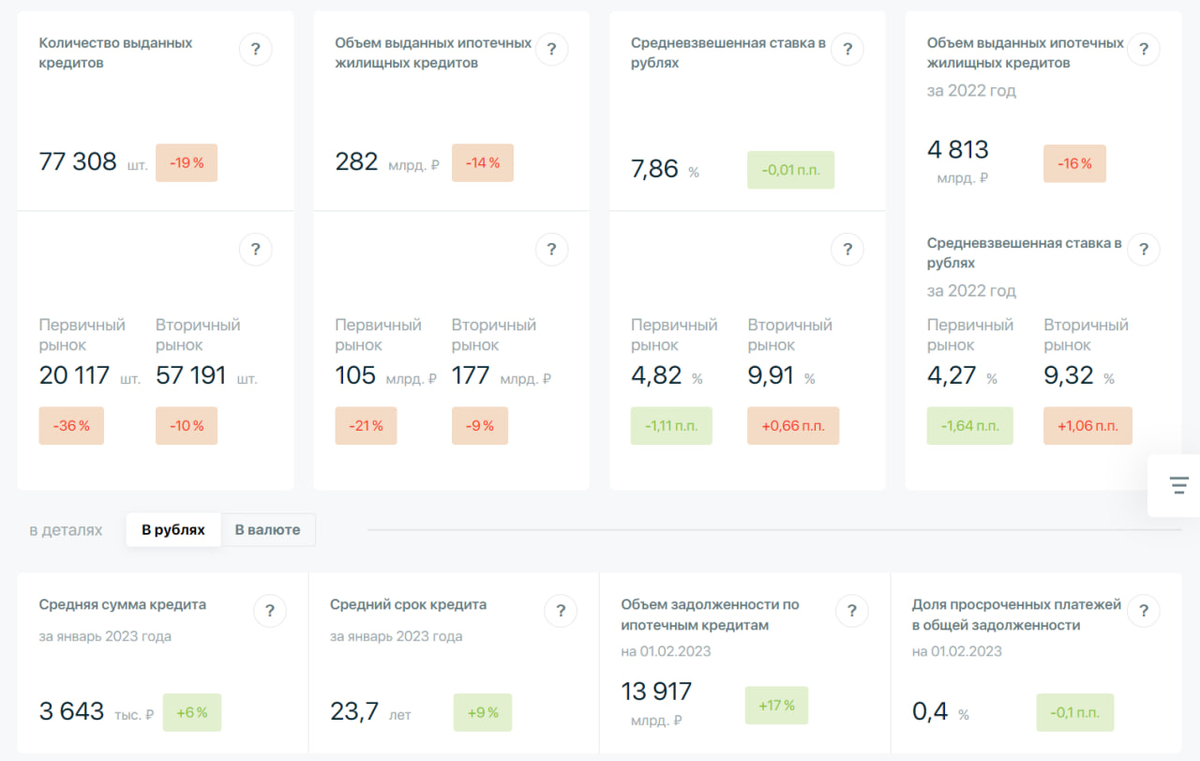Click the help icon on Объем выданных ипотечных жилищных кредитов
The height and width of the screenshot is (761, 1200).
(551, 49)
